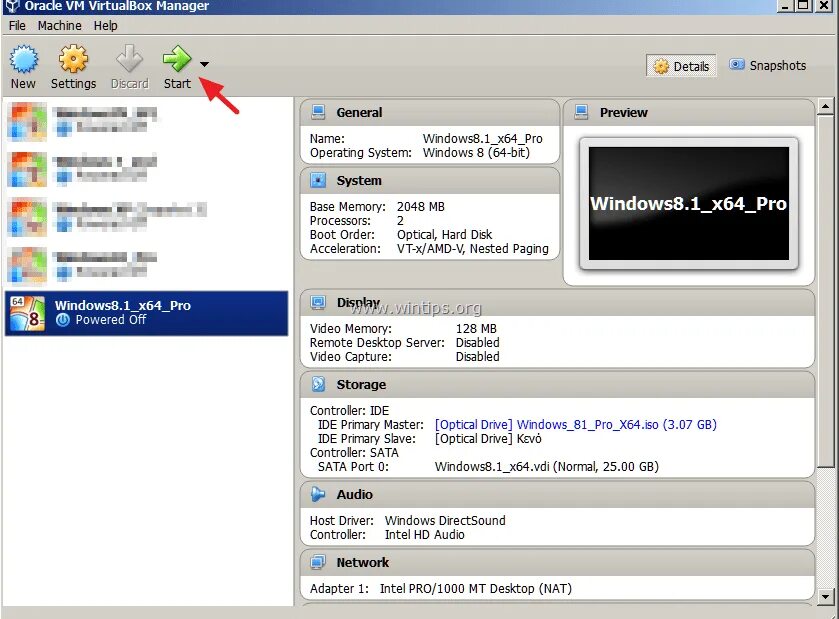Image resolution: width=839 pixels, height=619 pixels.
Task: Click the Remote Desktop Server Disabled value
Action: pos(477,342)
